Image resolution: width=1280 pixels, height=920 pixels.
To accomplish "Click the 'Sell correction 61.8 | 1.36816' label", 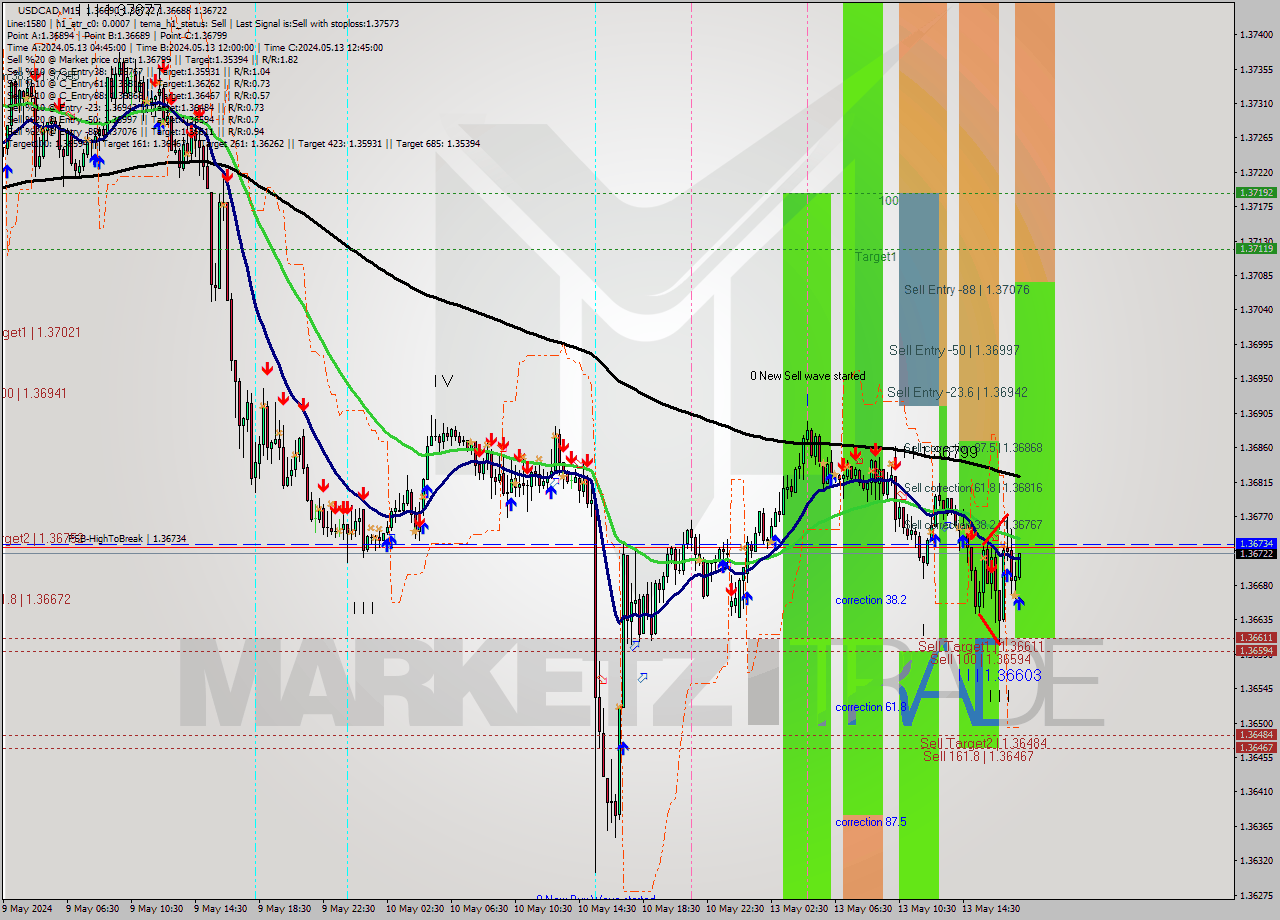I will click(x=973, y=488).
